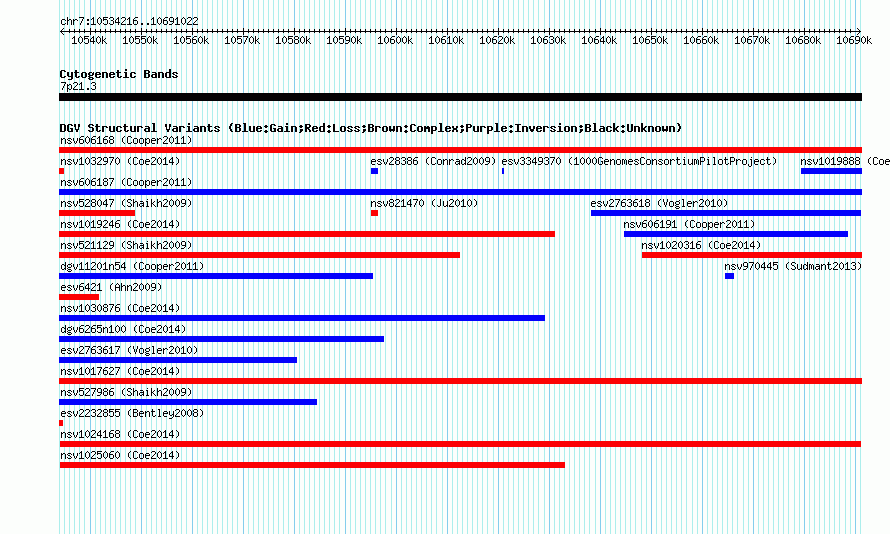
Task: Open the nsv527986 (Shaikh2009) label
Action: (x=126, y=392)
